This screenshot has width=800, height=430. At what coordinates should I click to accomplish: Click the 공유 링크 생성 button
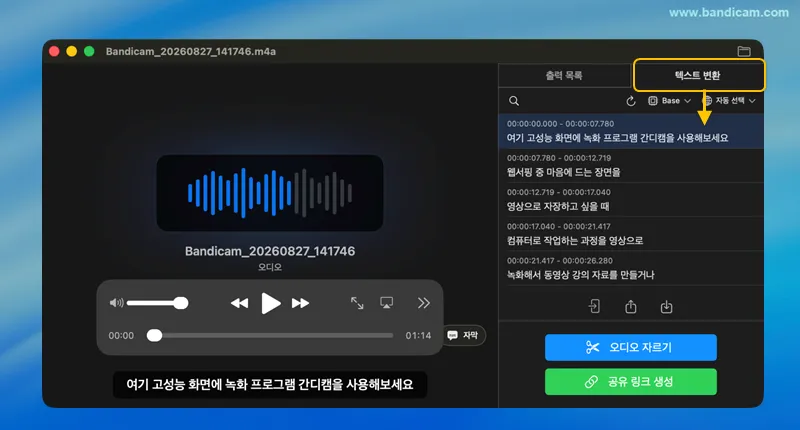click(631, 382)
